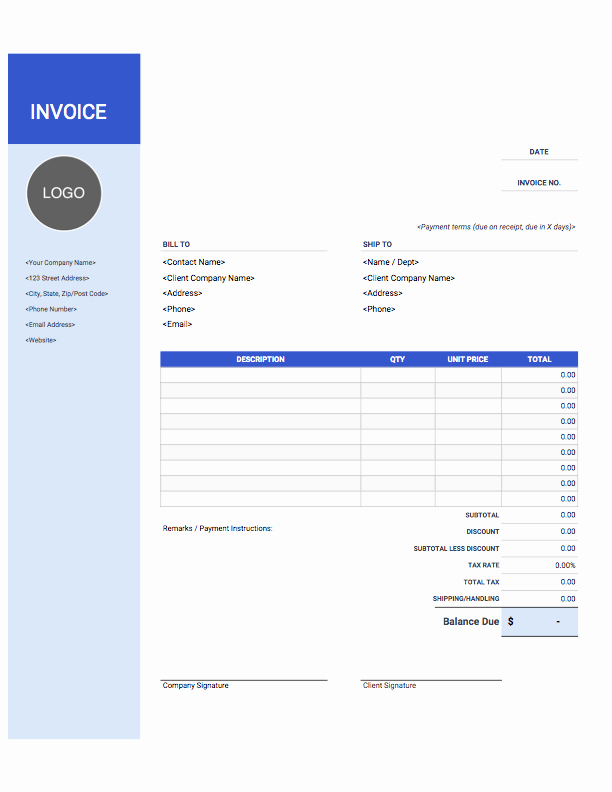This screenshot has width=612, height=792.
Task: Select the payment terms placeholder text
Action: pos(496,227)
